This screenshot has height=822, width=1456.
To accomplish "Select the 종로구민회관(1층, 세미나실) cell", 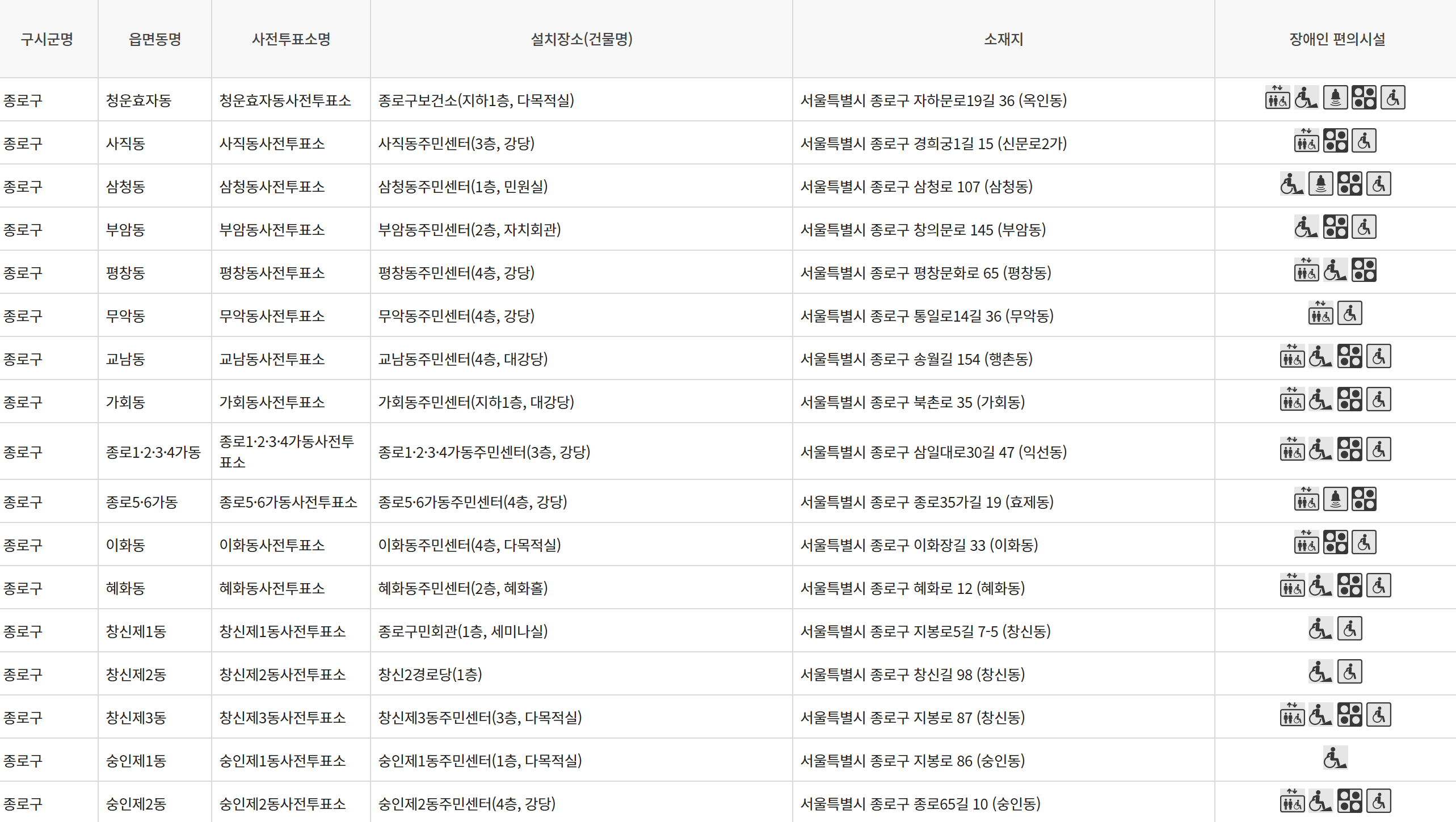I will [x=462, y=631].
